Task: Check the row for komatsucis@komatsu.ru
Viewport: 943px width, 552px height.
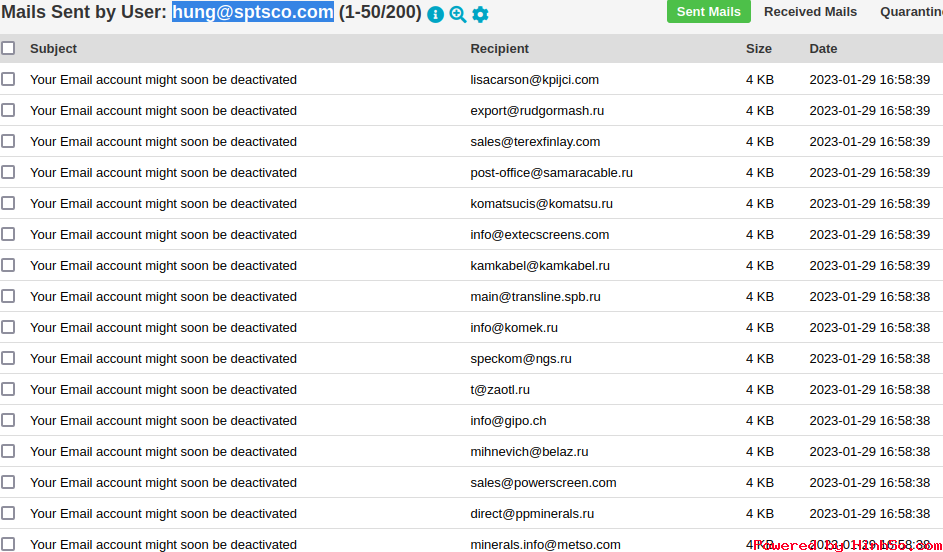Action: pos(8,203)
